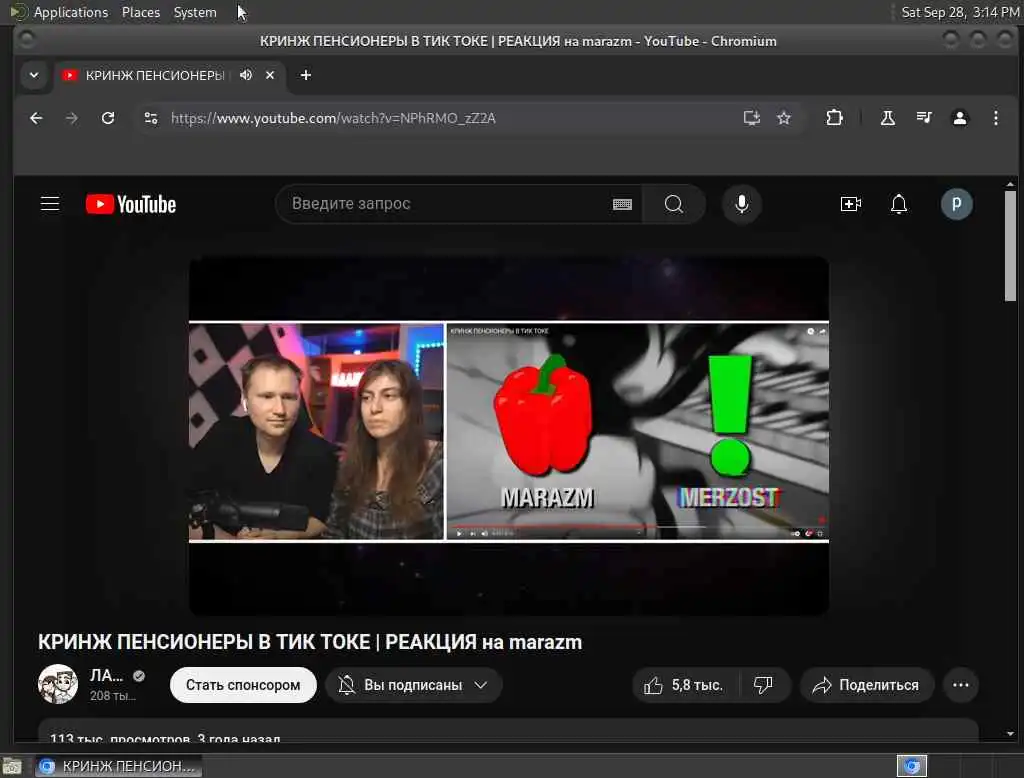Bookmark this page with the star
Screen dimensions: 1024x778
click(784, 118)
